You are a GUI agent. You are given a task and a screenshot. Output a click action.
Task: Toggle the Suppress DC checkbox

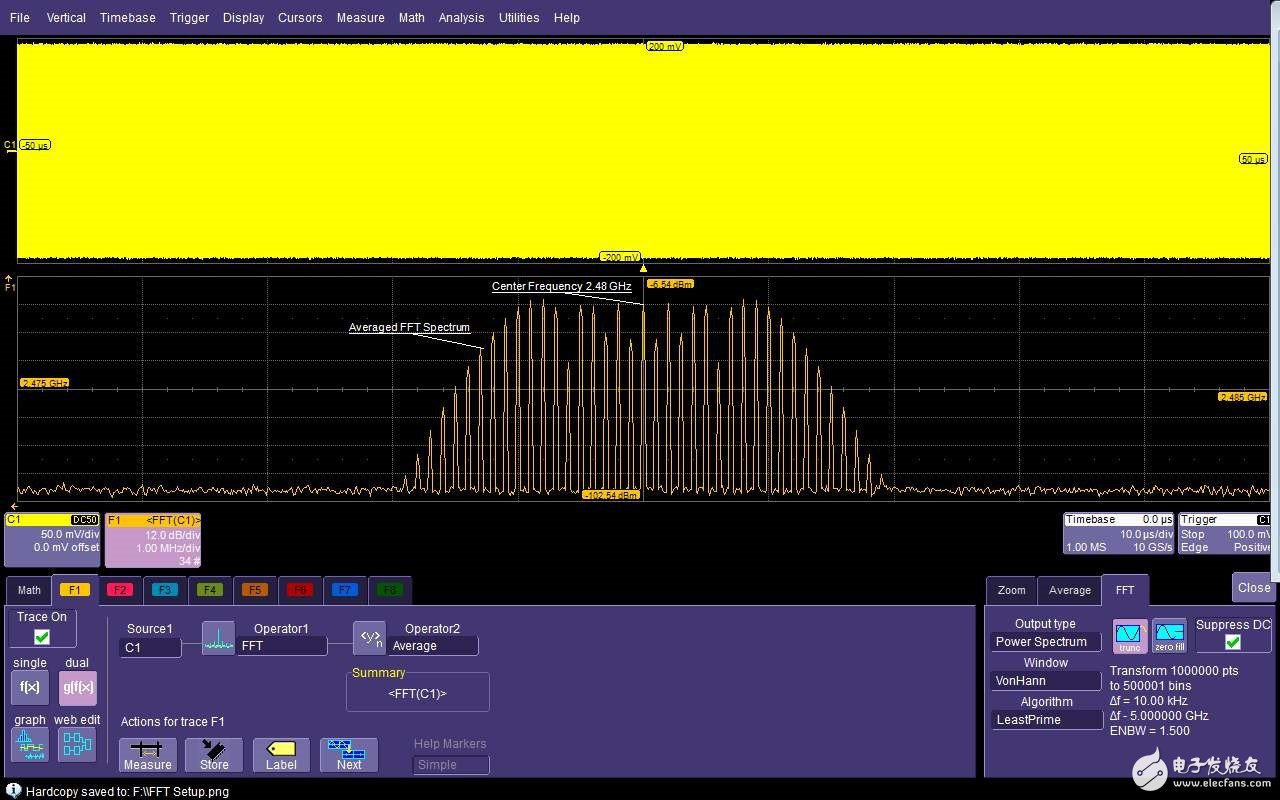pyautogui.click(x=1233, y=642)
